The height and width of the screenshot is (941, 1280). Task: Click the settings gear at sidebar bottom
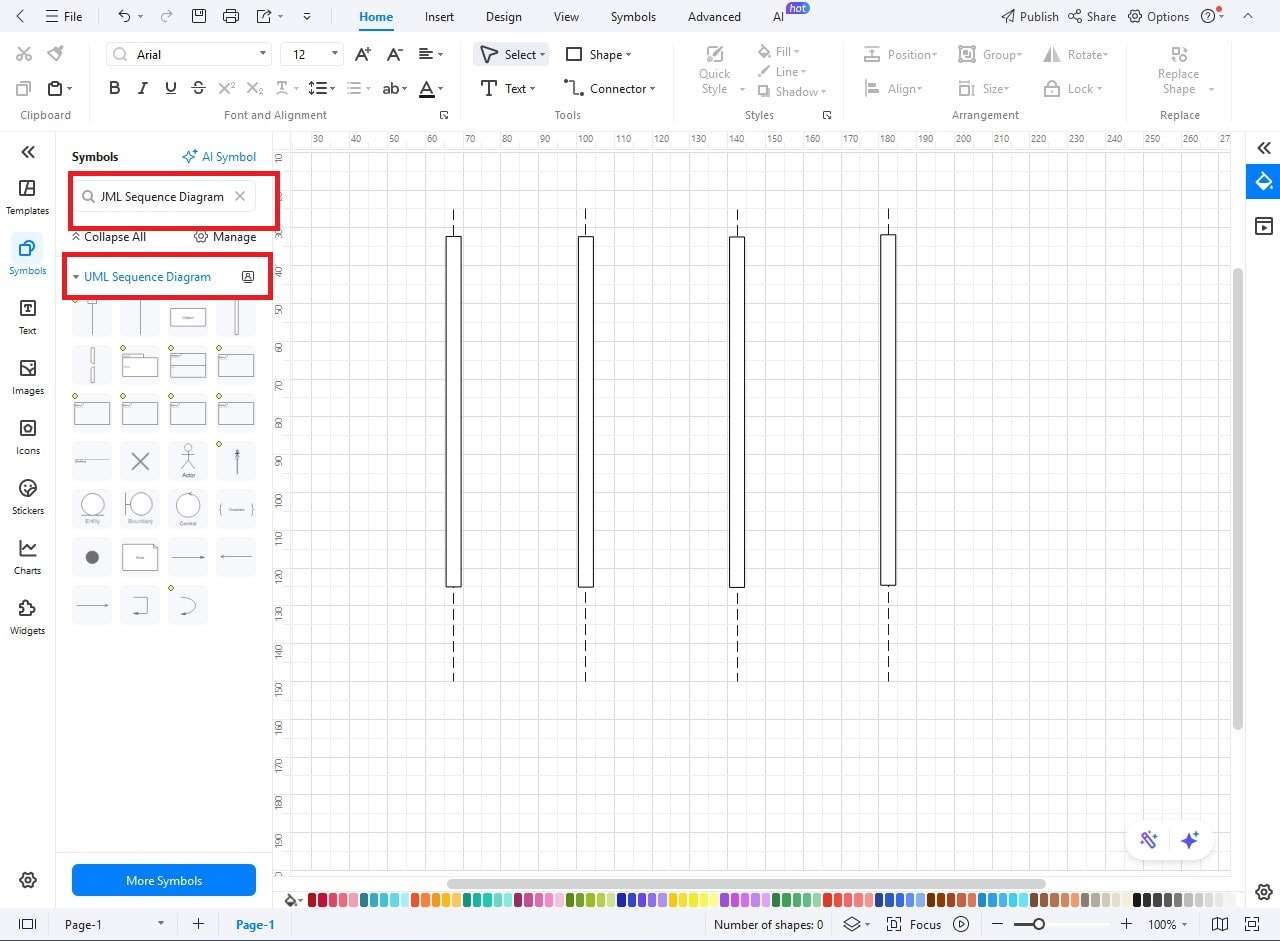click(x=28, y=880)
